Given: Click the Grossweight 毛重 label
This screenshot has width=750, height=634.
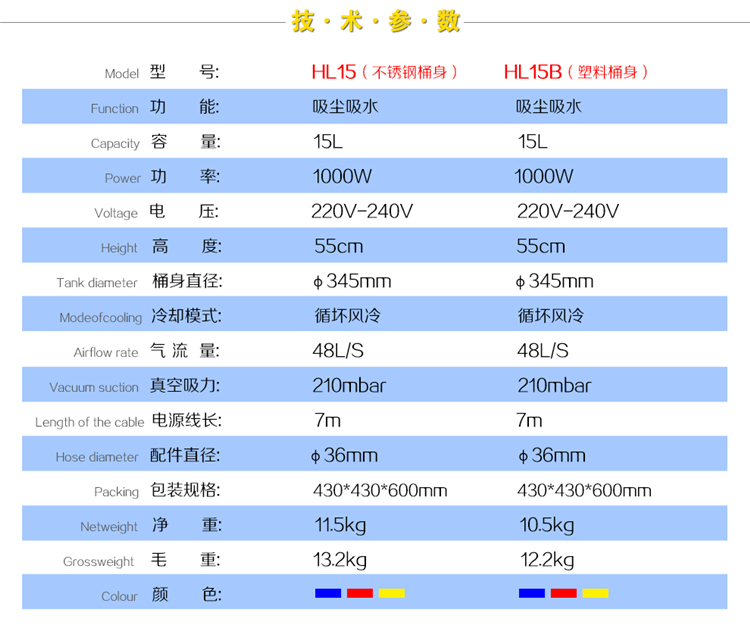Looking at the screenshot, I should tap(142, 560).
